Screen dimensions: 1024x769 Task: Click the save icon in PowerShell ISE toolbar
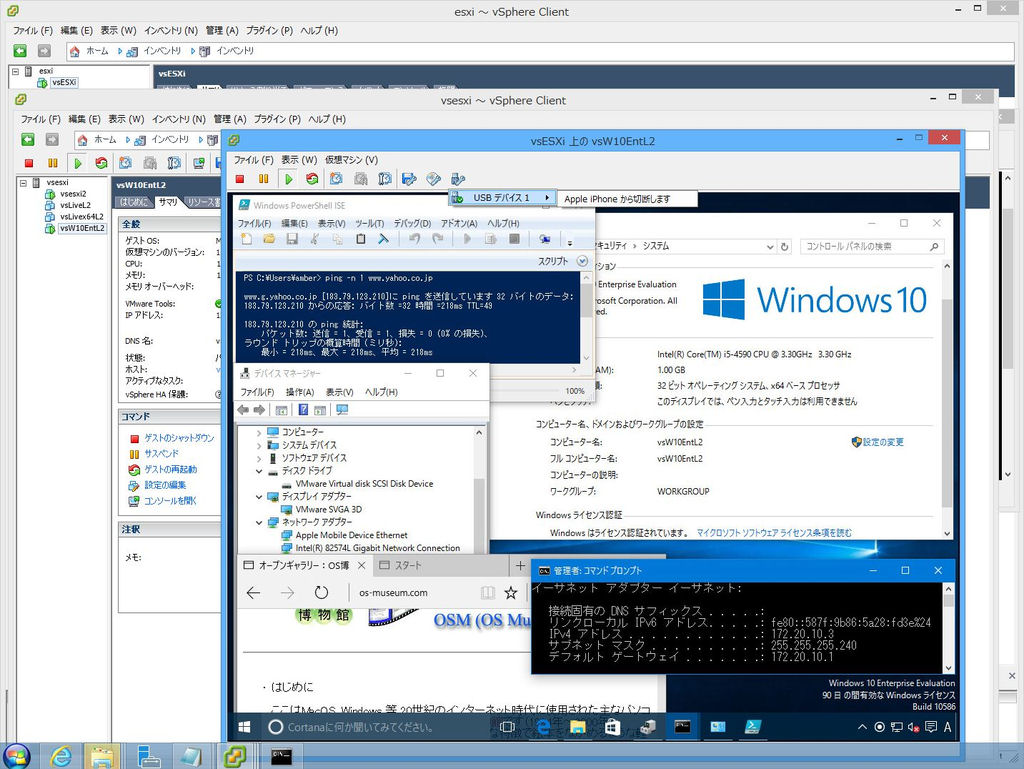pos(292,240)
